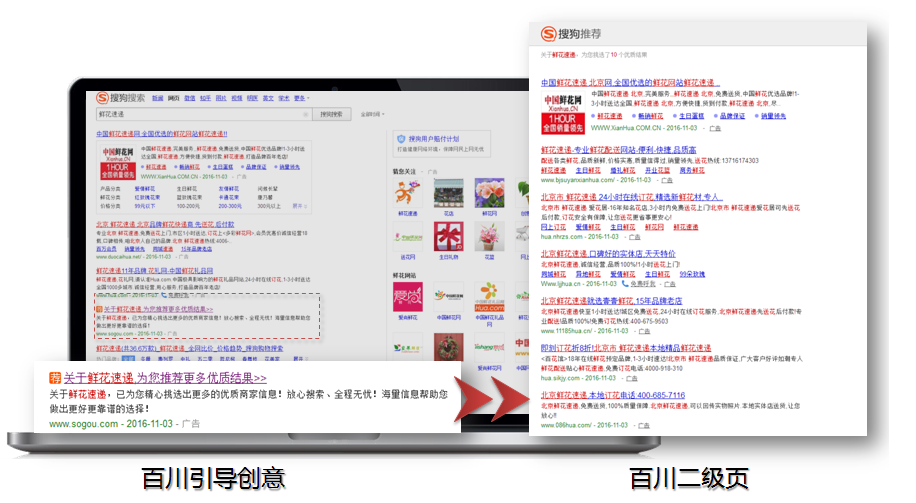Open the 北京鲜花速递就选香香鲜花 result
Viewport: 916px width, 503px height.
tap(611, 301)
